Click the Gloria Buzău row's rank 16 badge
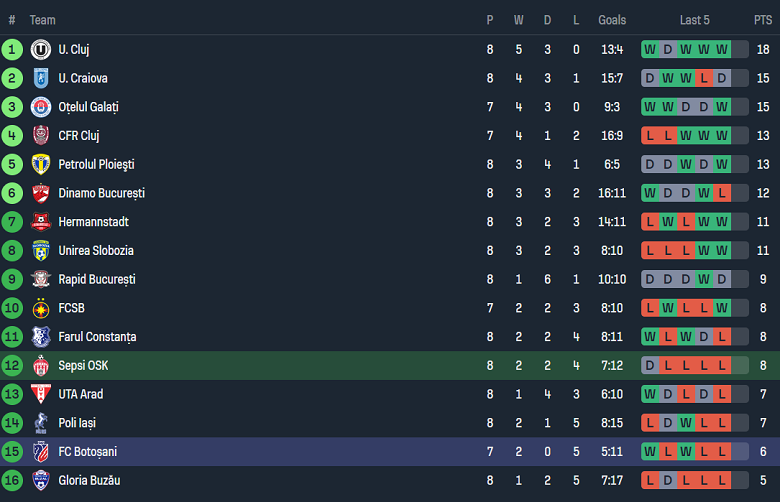The image size is (780, 502). point(12,481)
